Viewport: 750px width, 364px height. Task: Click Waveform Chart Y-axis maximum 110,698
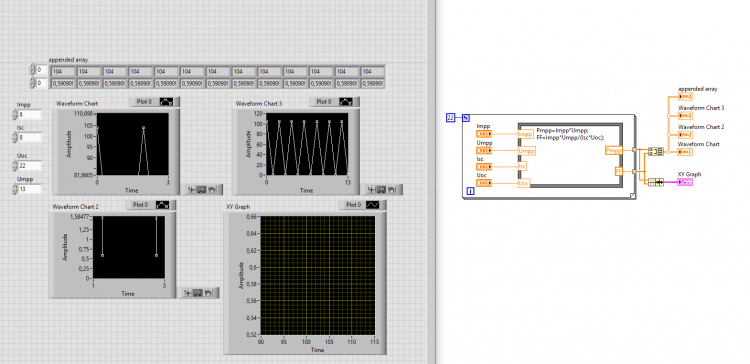point(85,113)
